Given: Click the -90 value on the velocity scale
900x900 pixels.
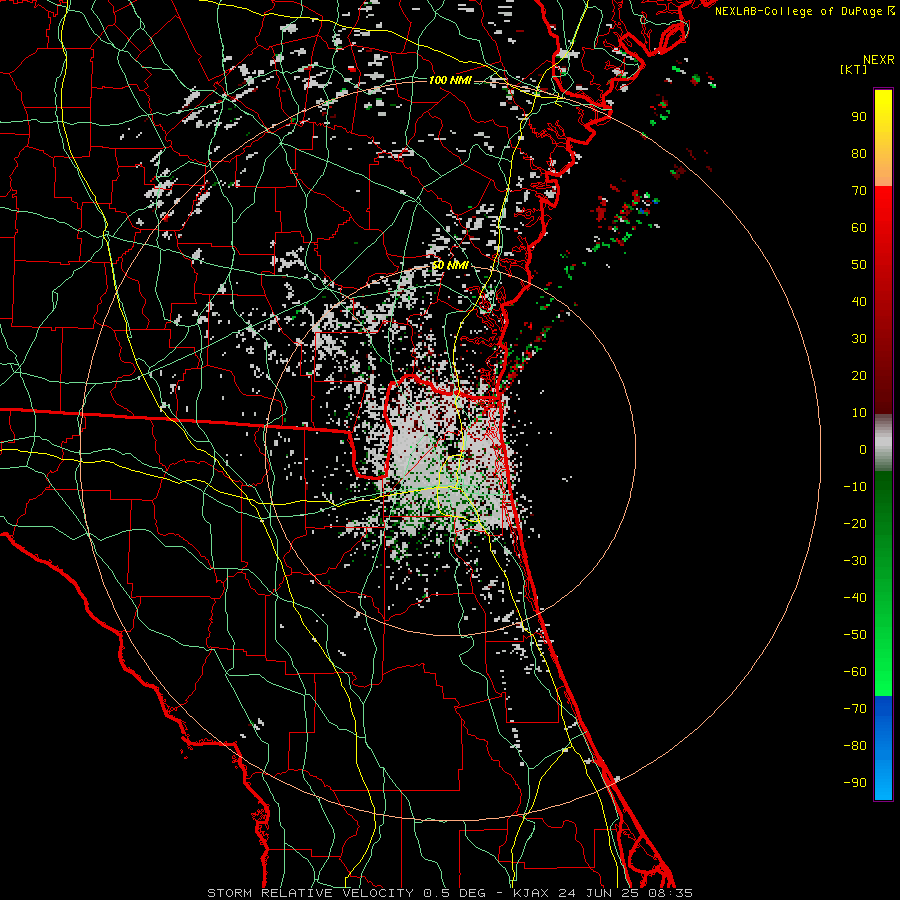Looking at the screenshot, I should click(855, 783).
